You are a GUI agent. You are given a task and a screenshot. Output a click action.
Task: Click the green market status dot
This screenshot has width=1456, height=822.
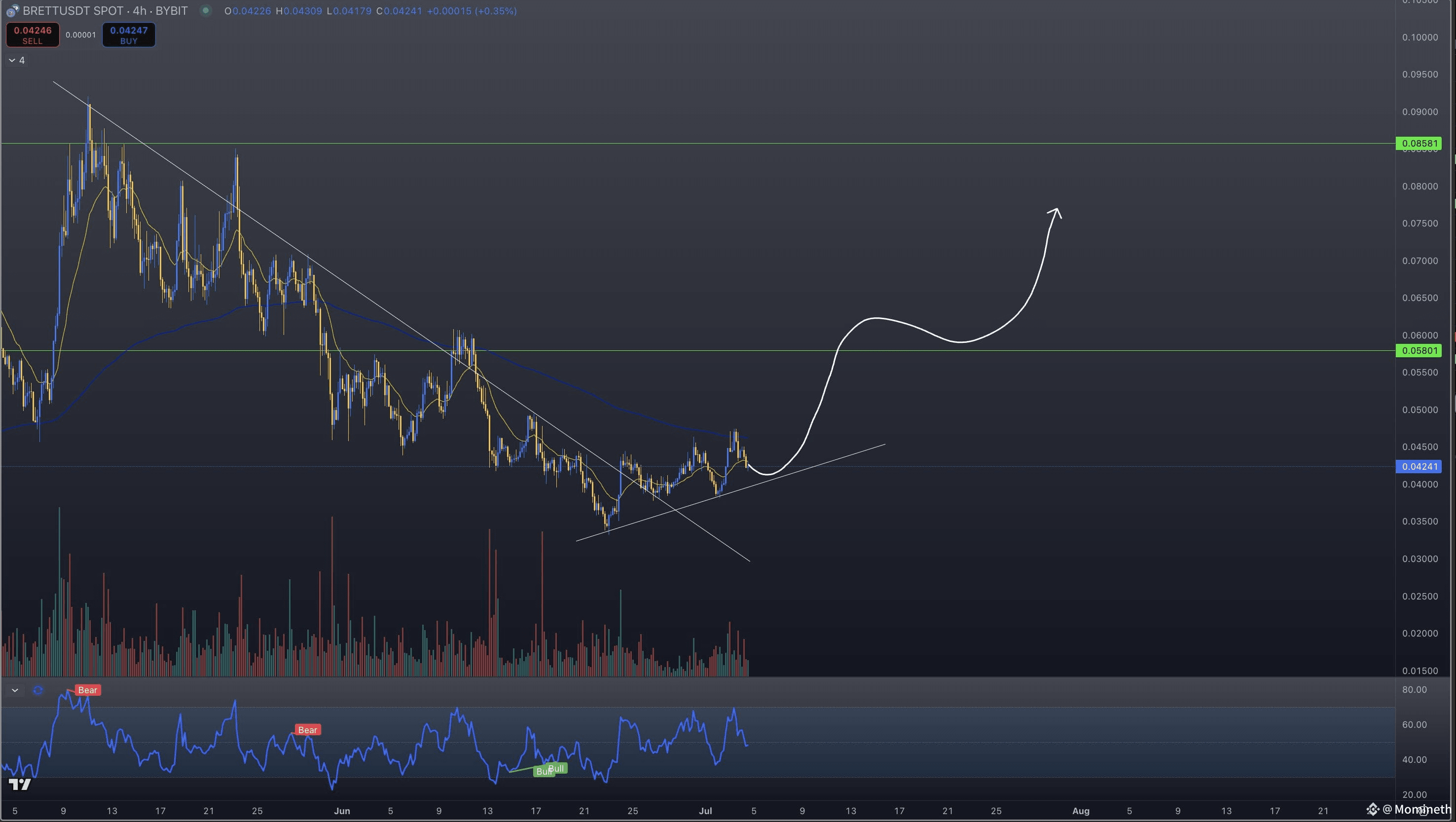click(x=206, y=10)
